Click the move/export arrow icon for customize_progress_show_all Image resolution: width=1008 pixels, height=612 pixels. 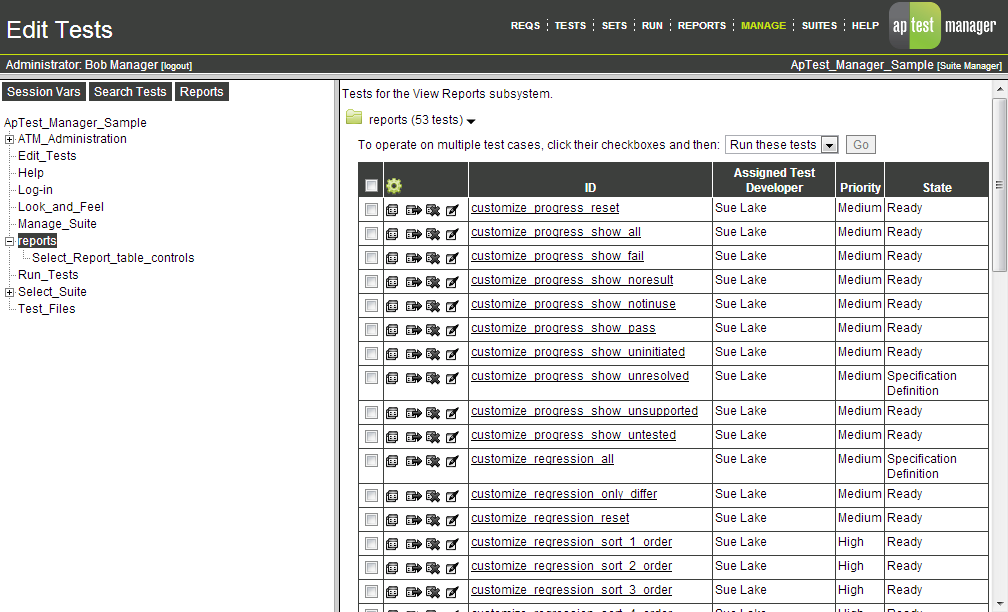click(411, 232)
